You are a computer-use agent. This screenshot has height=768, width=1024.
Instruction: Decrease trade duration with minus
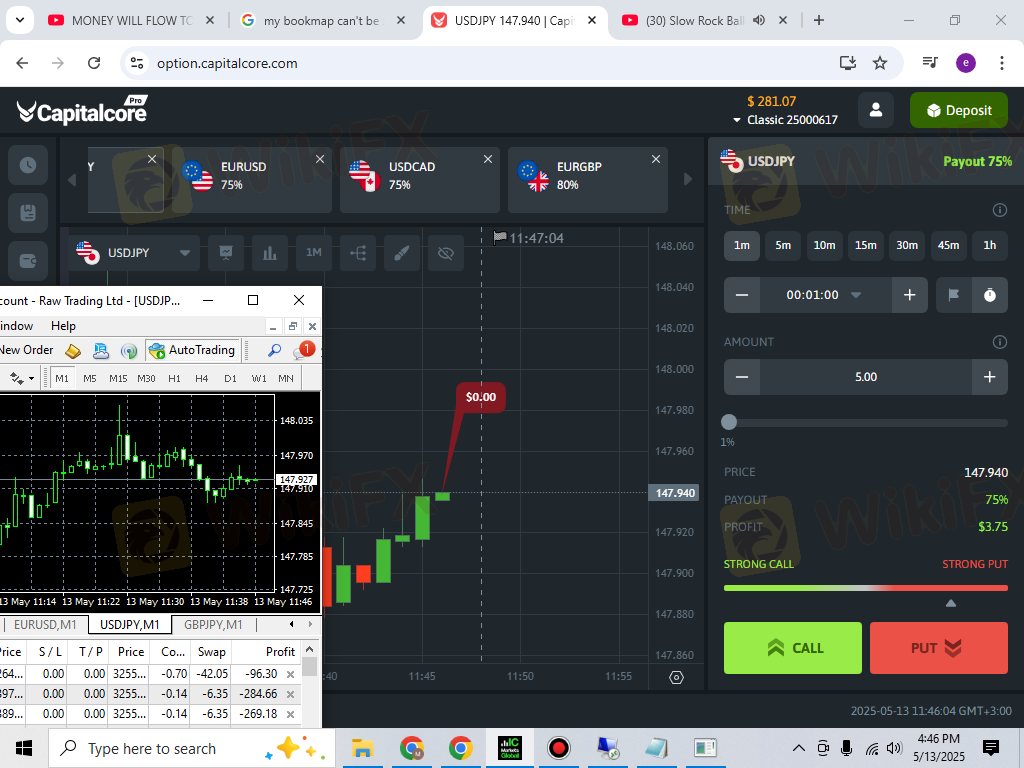pos(742,295)
